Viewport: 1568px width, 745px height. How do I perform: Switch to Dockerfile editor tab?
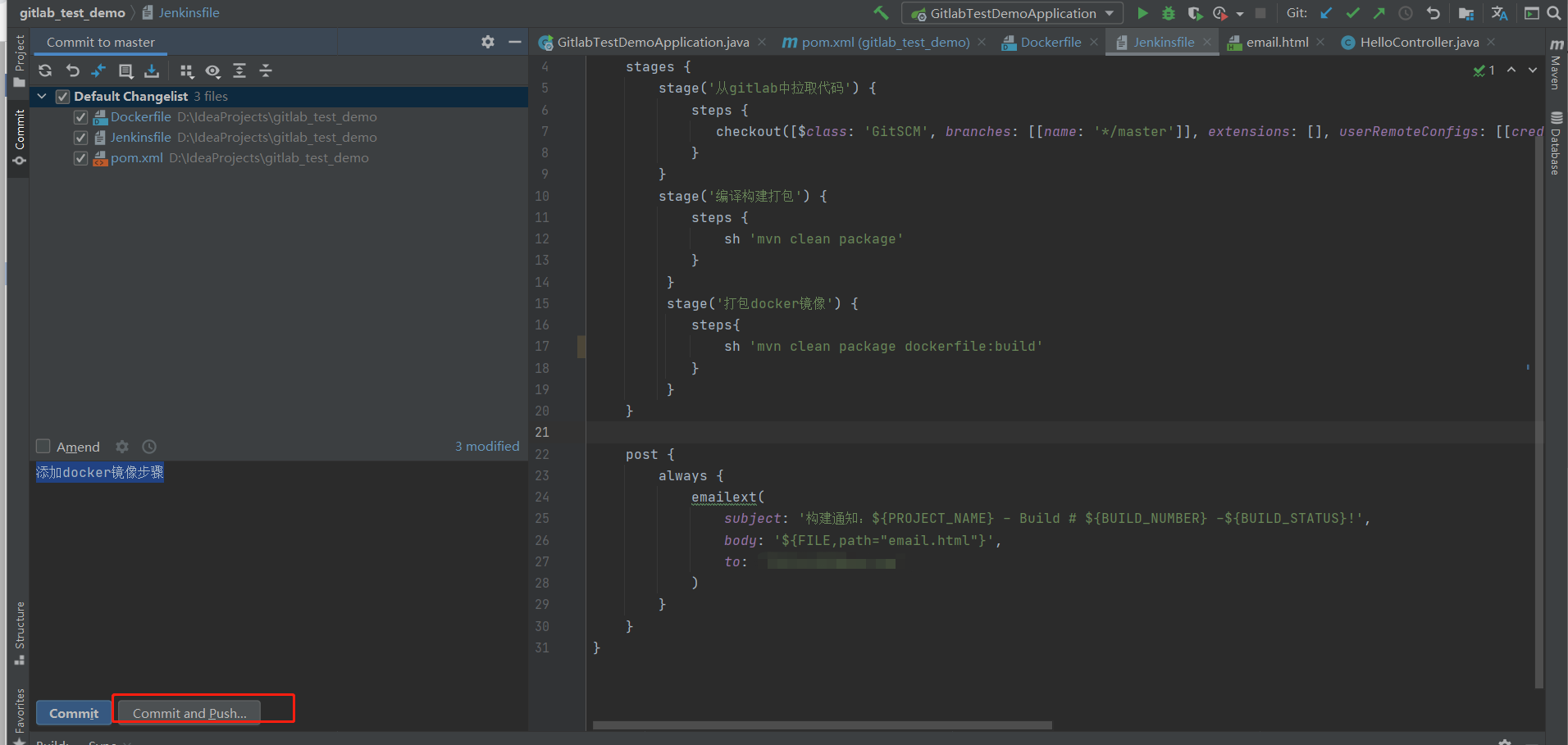1051,42
